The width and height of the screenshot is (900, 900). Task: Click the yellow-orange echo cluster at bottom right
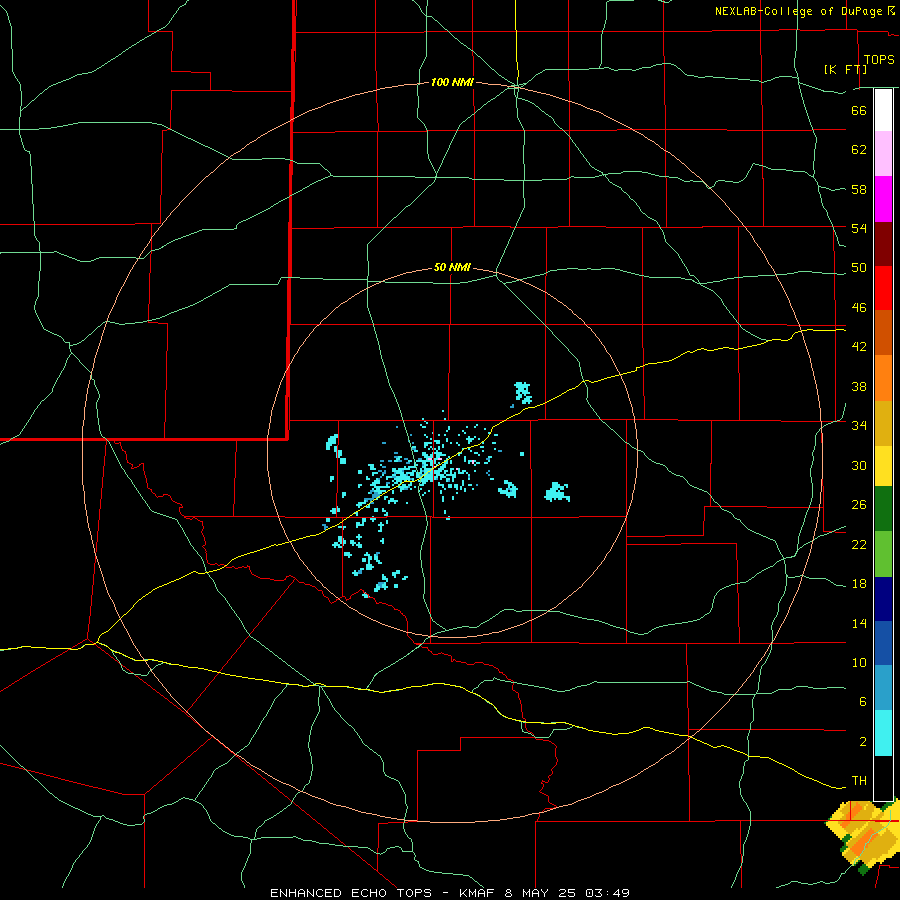point(862,836)
